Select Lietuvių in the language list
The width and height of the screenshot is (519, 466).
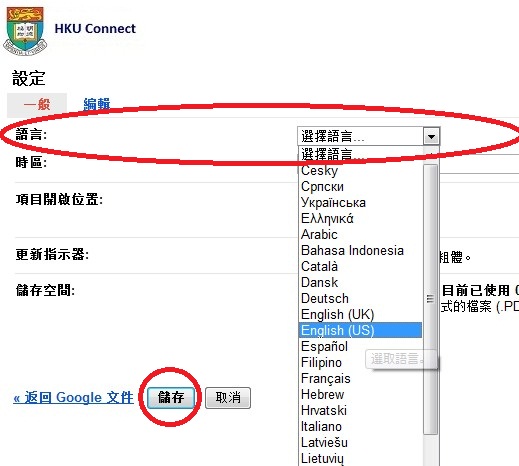pos(360,458)
